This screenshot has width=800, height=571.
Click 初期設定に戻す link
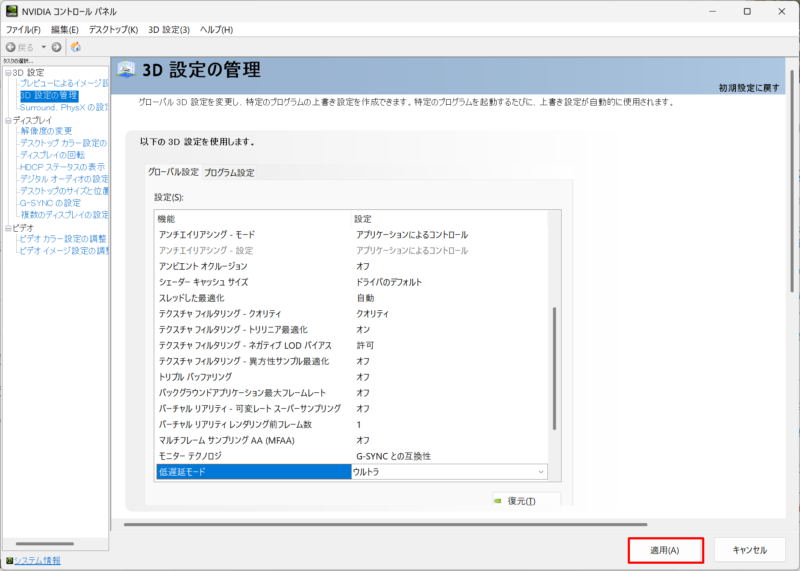[749, 88]
